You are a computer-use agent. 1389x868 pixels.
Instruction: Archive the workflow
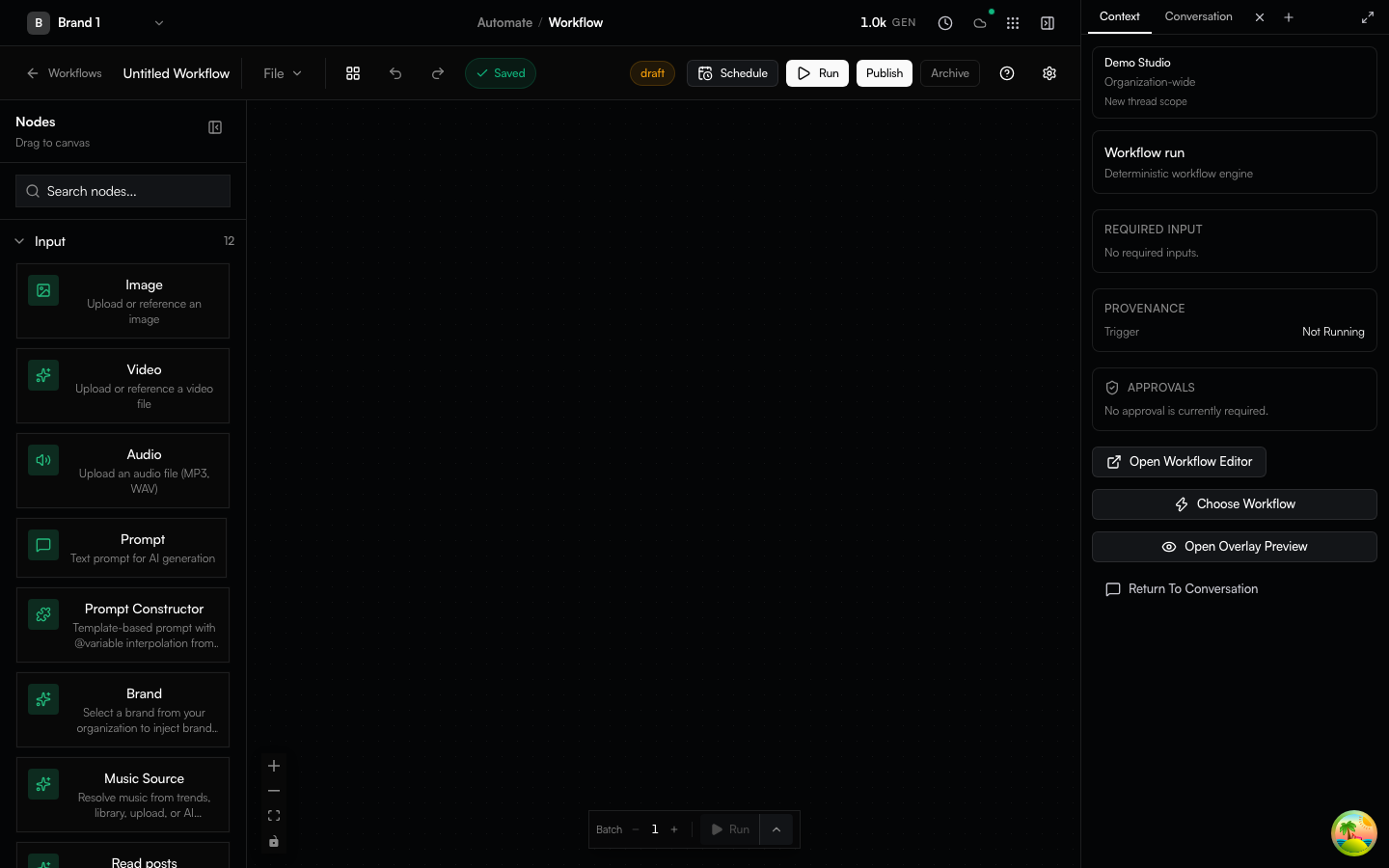(x=950, y=73)
